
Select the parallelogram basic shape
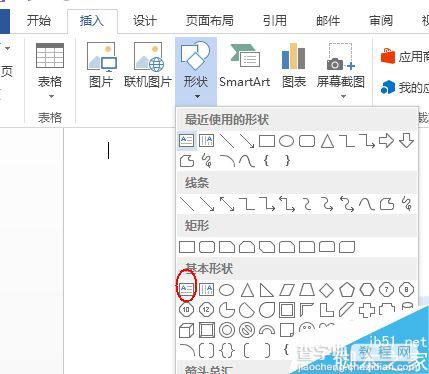point(287,290)
